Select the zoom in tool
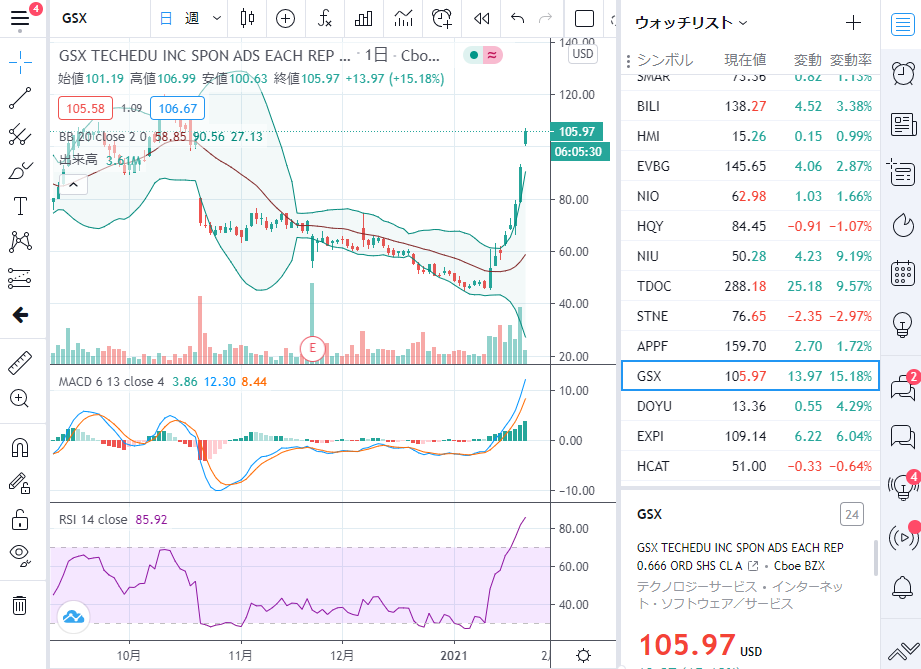 (20, 398)
